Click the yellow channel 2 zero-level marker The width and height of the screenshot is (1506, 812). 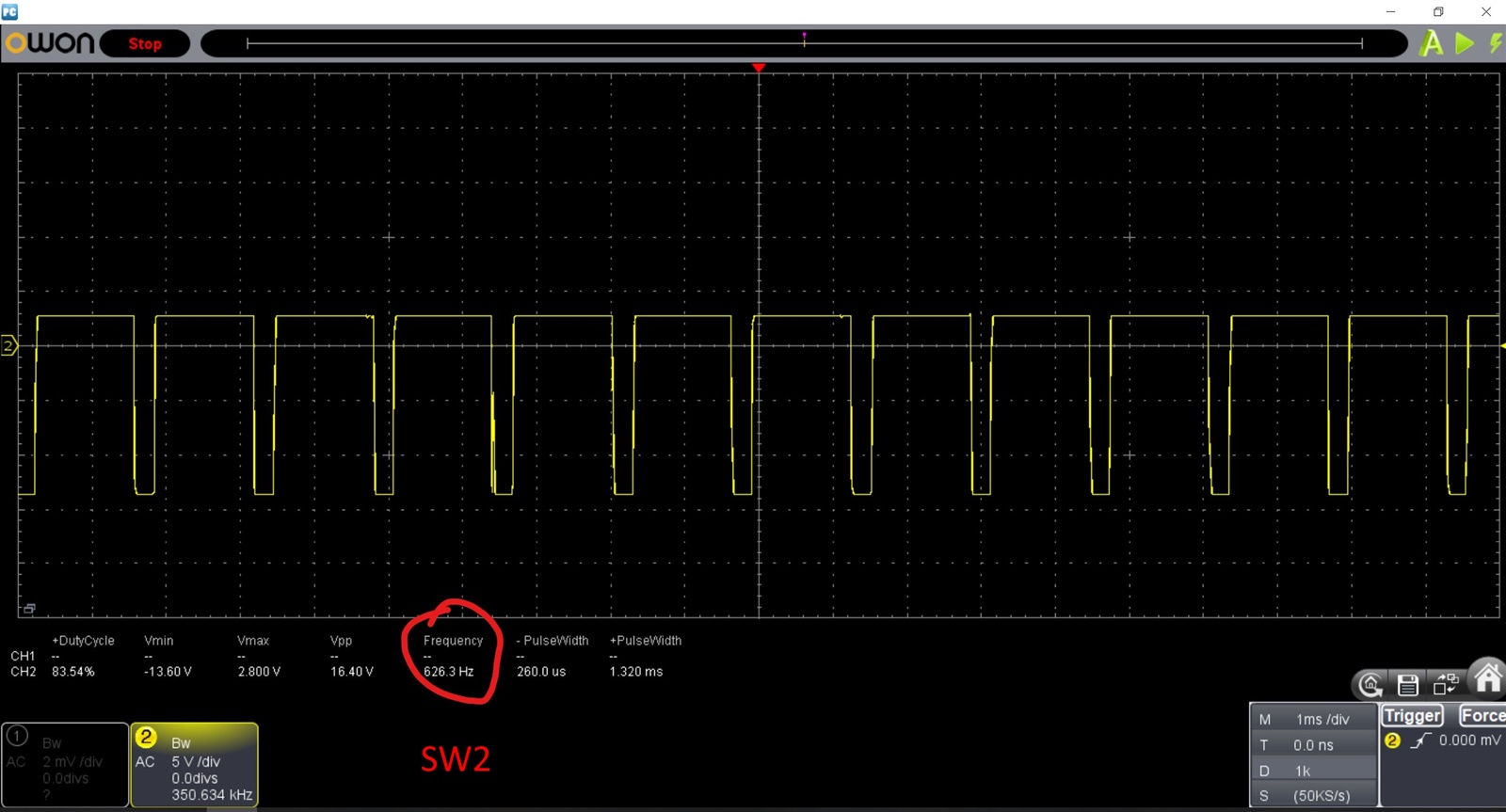point(9,346)
